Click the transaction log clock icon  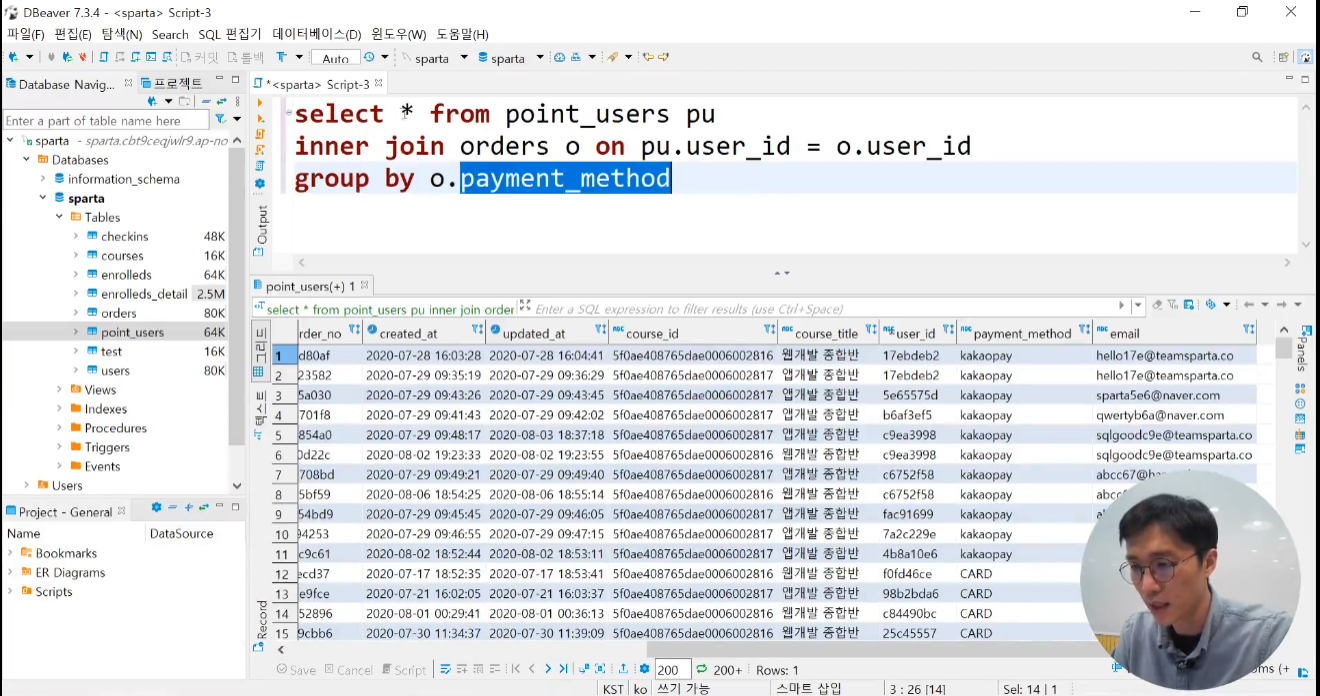pos(370,57)
